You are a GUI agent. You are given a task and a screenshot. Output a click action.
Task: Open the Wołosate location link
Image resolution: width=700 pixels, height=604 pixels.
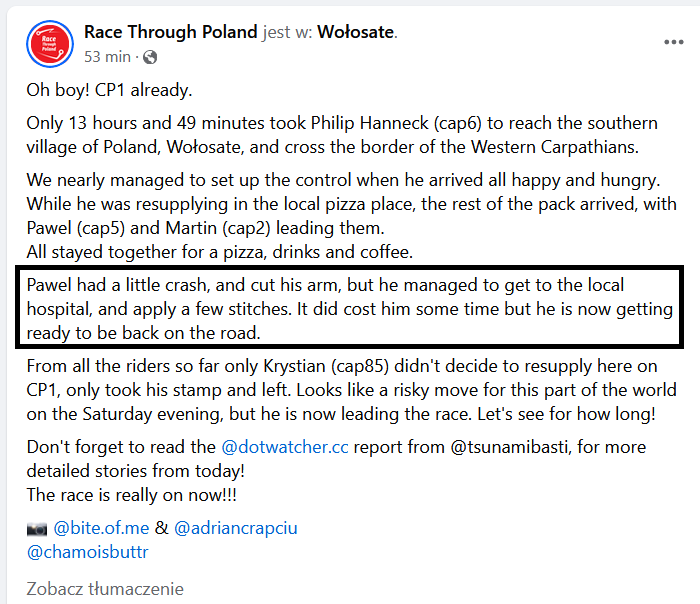tap(356, 32)
